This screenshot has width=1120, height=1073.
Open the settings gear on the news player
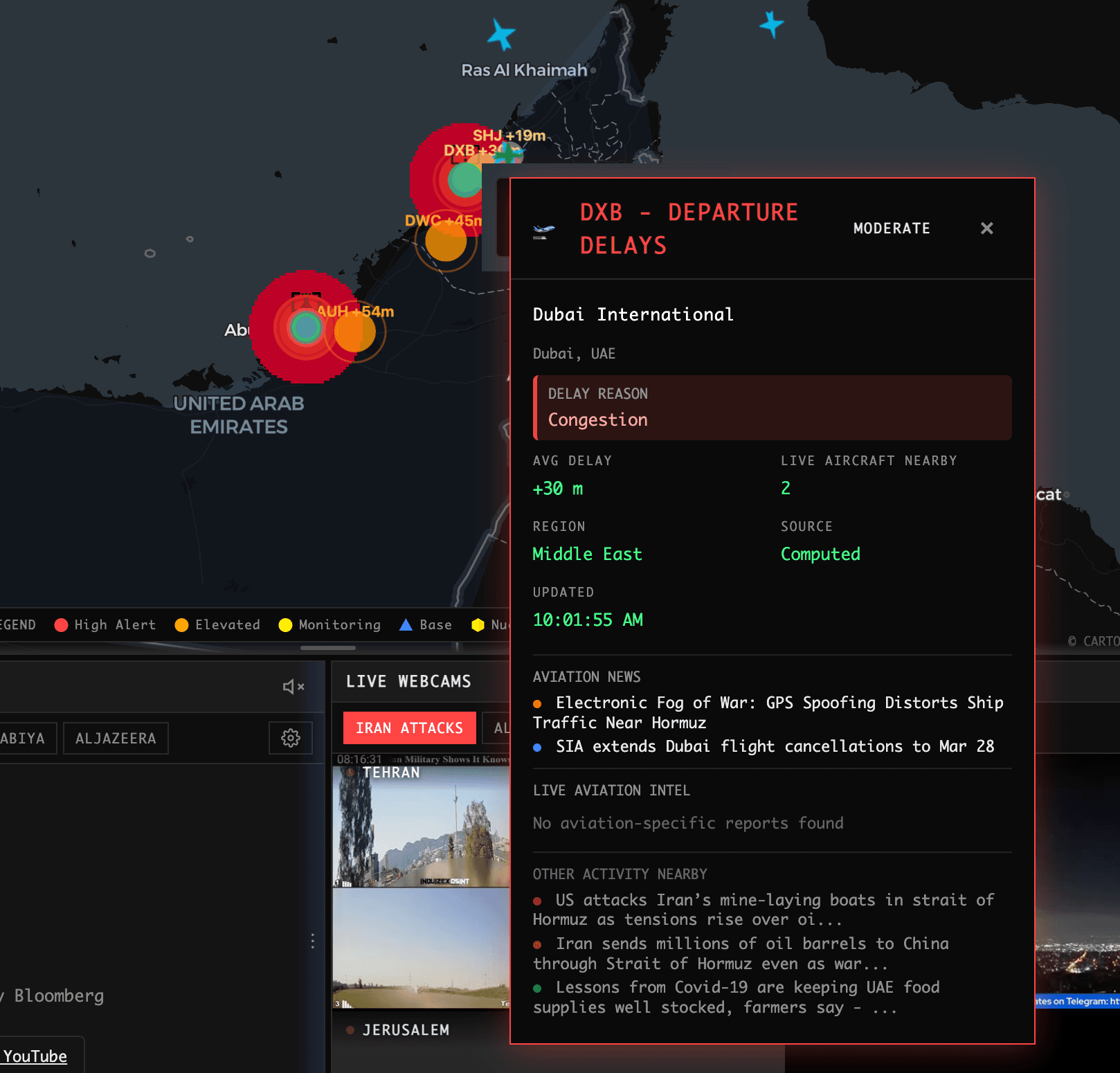click(x=290, y=738)
